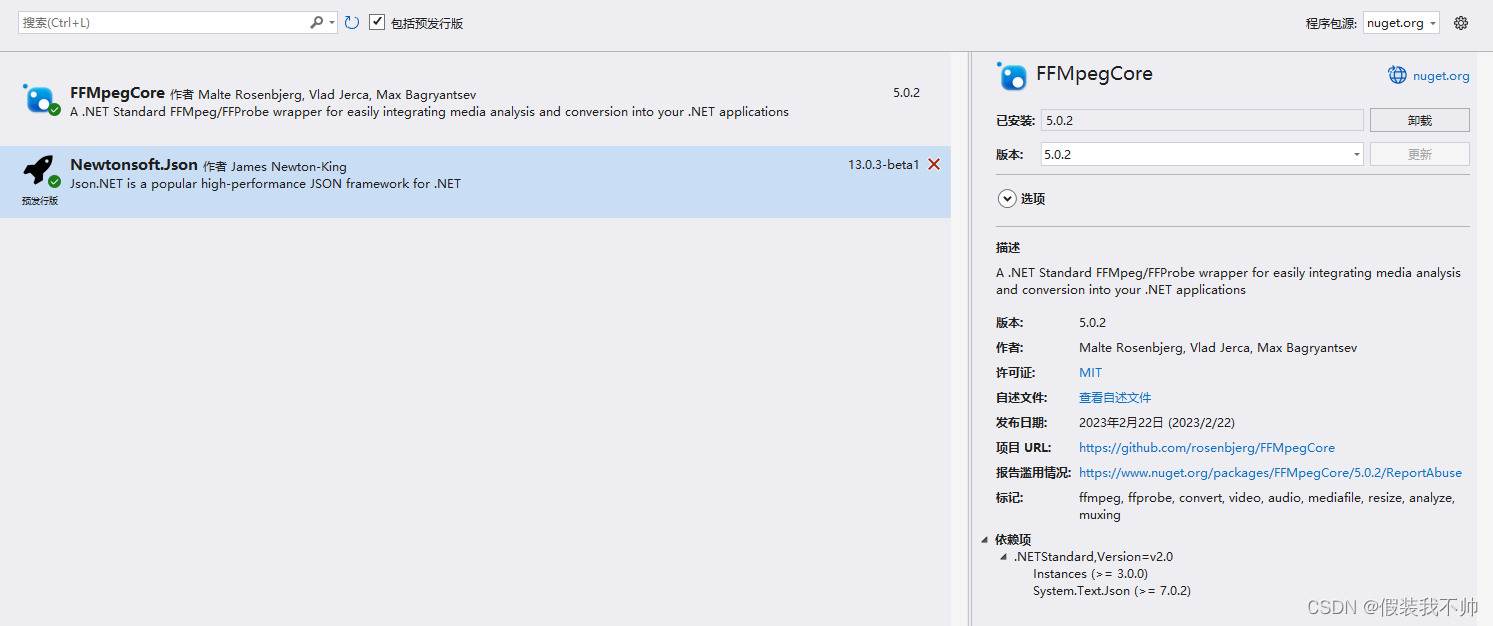Viewport: 1493px width, 626px height.
Task: Select the Newtonsoft.Json rocket icon
Action: (x=40, y=171)
